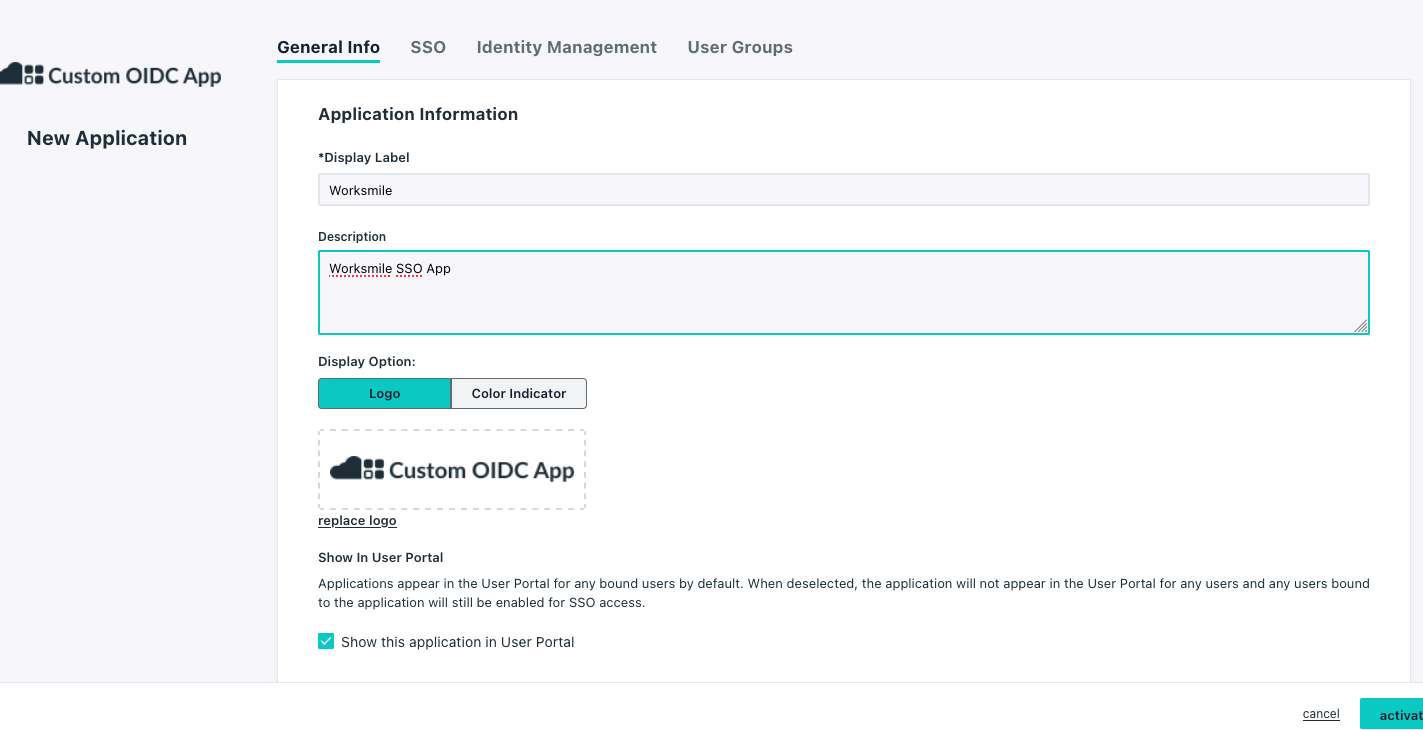Click the replace logo link
Viewport: 1423px width, 730px height.
[x=357, y=521]
